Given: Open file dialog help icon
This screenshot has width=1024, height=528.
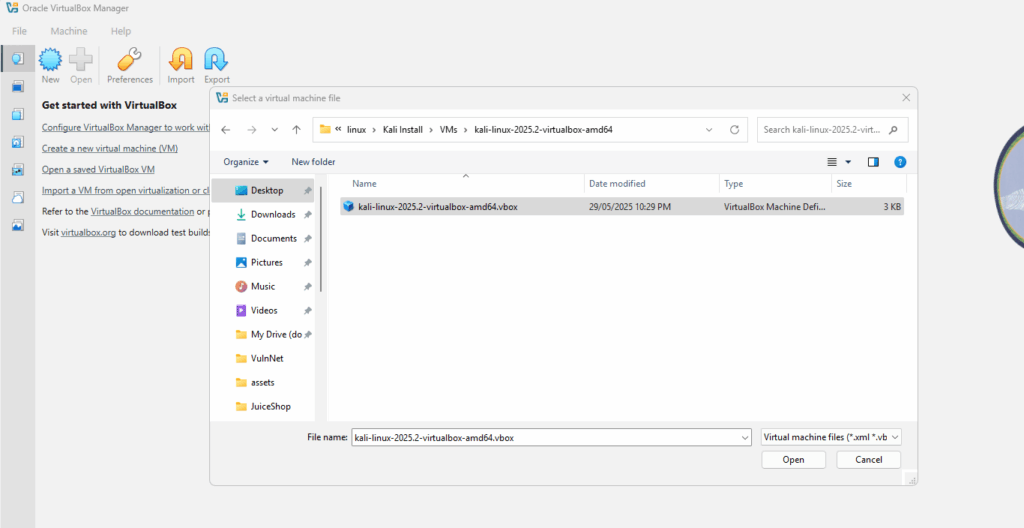Looking at the screenshot, I should (900, 162).
